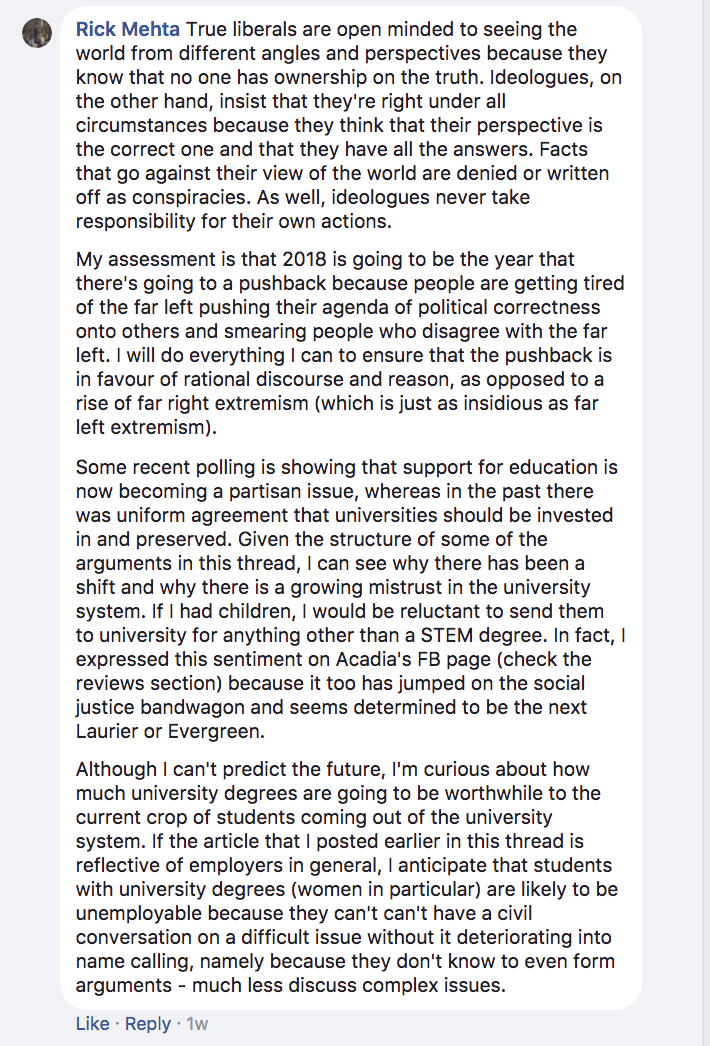Click the paragraph starting 'Some recent polling'
This screenshot has width=710, height=1046.
[350, 599]
